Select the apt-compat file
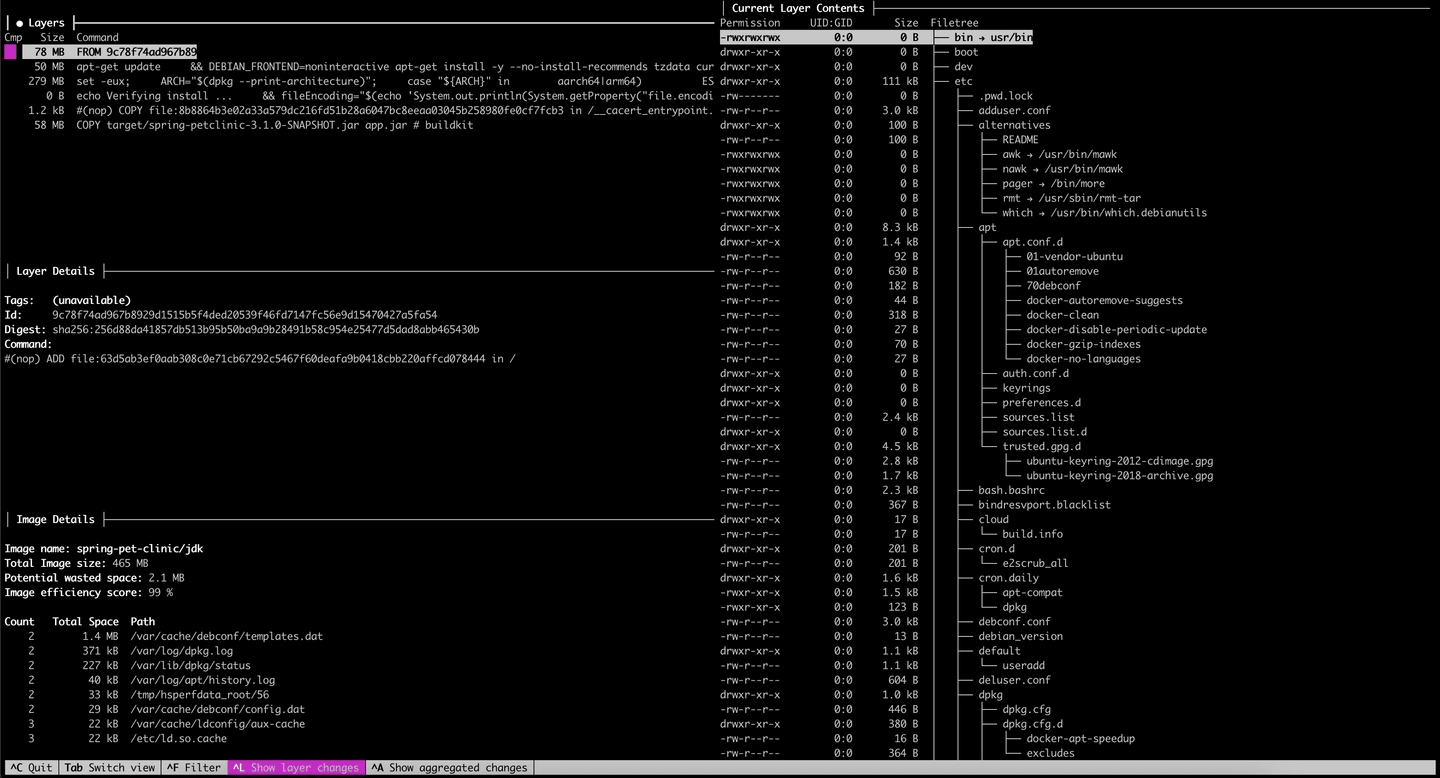Image resolution: width=1440 pixels, height=778 pixels. tap(1032, 592)
